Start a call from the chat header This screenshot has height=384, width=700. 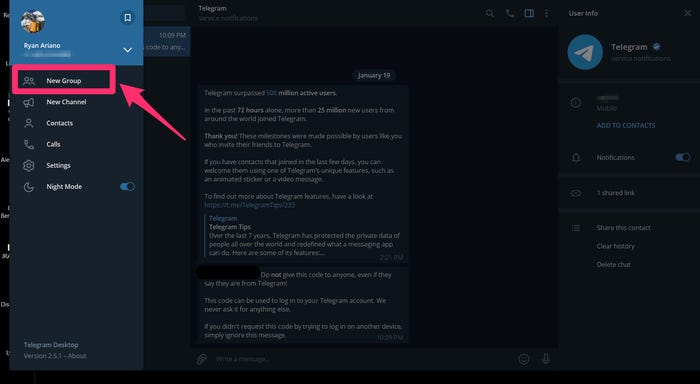(510, 13)
